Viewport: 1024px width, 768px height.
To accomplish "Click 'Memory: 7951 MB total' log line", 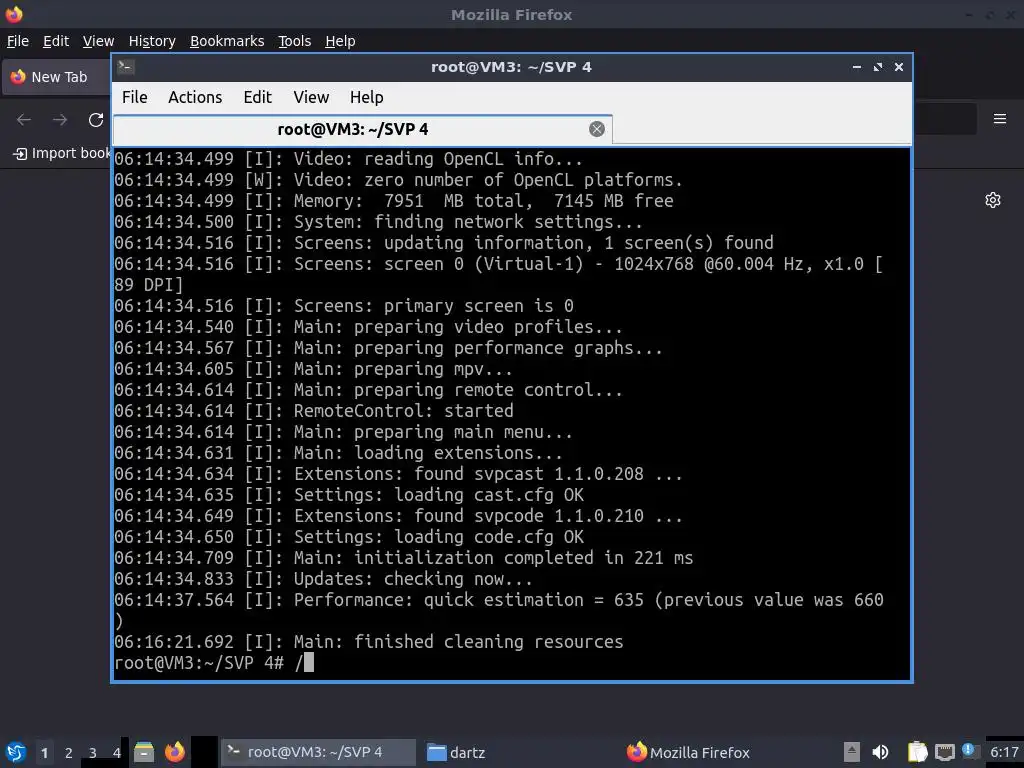I will tap(394, 201).
